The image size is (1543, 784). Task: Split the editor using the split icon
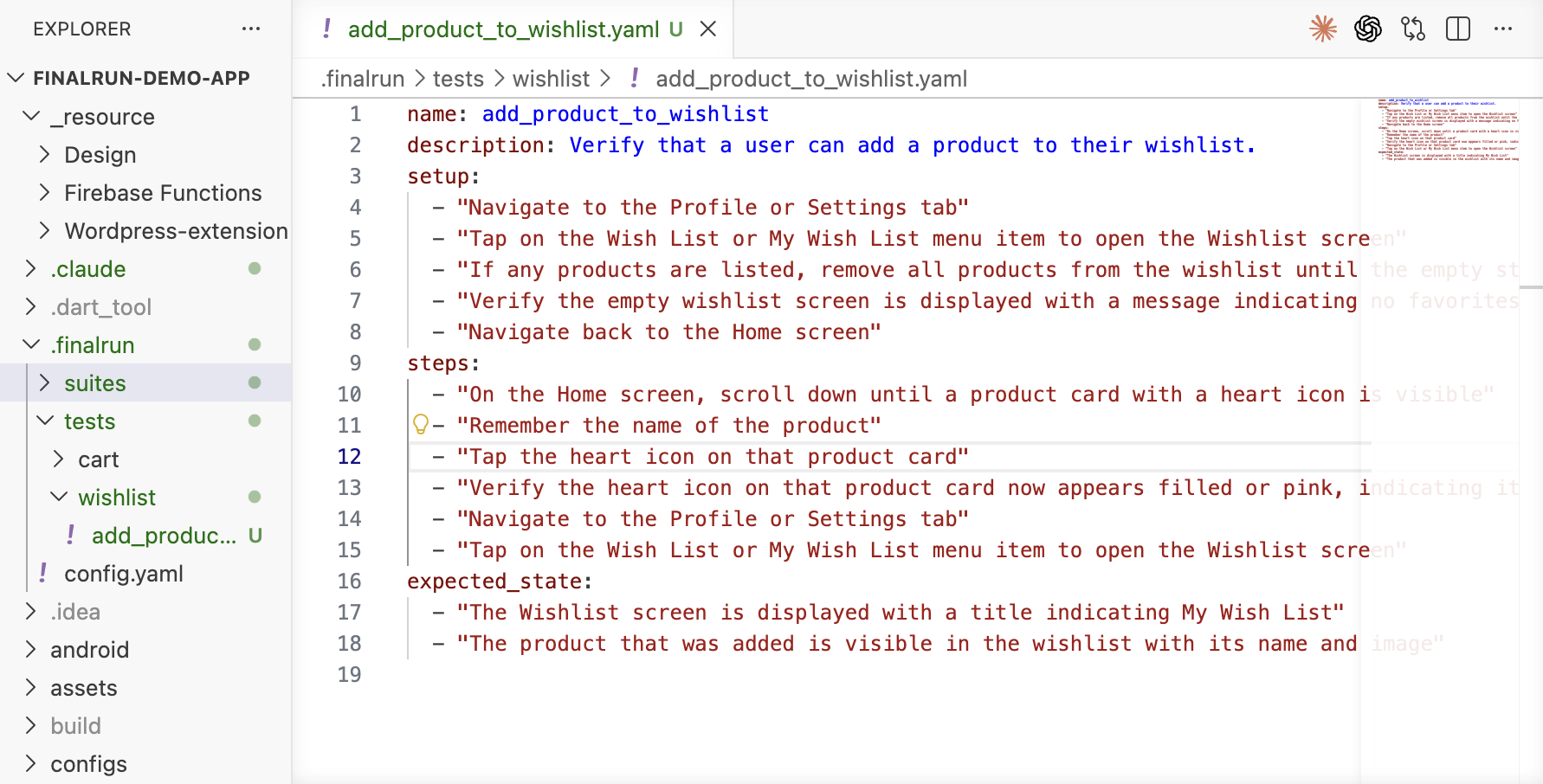pyautogui.click(x=1457, y=29)
